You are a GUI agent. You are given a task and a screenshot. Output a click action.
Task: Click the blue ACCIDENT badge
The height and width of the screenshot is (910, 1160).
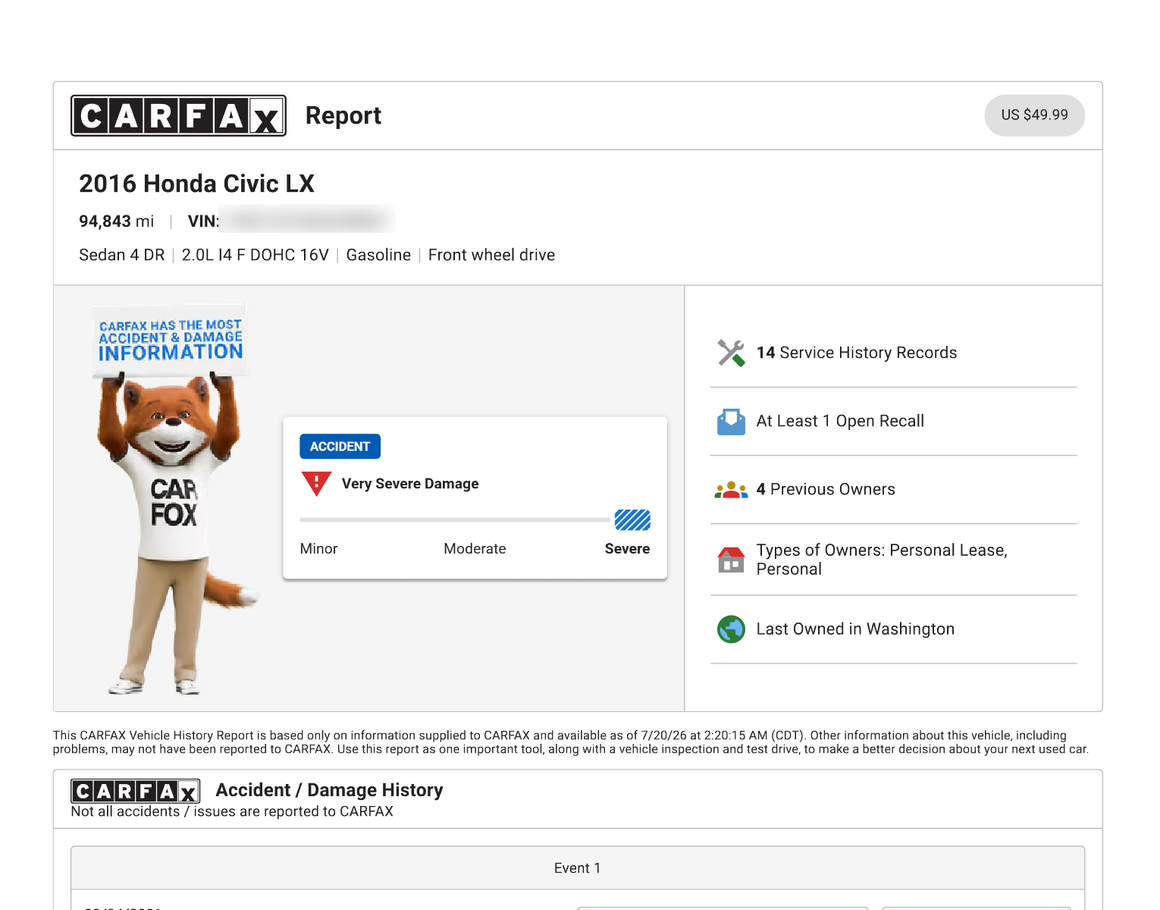340,446
